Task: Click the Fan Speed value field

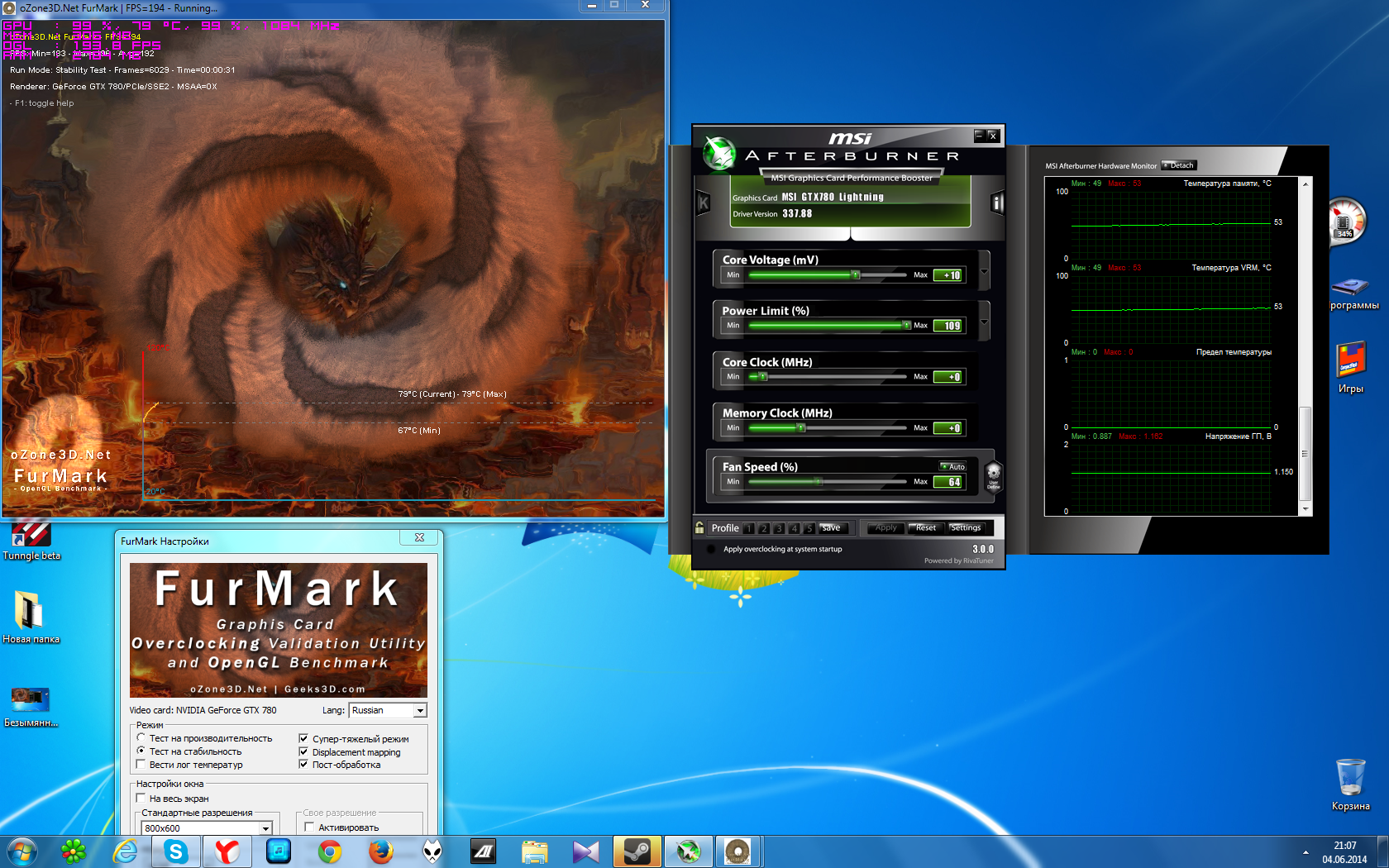Action: pos(947,482)
